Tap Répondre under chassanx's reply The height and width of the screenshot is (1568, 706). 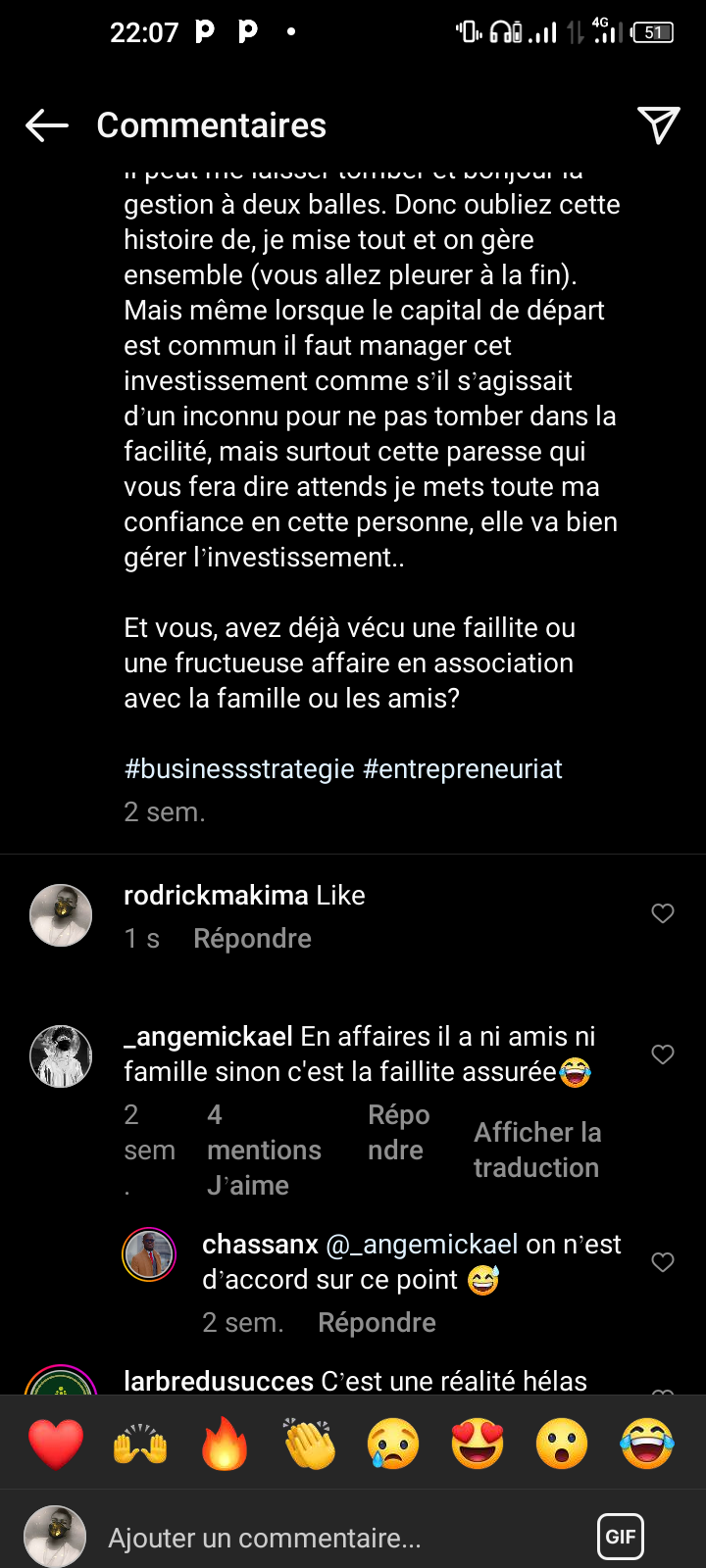pos(377,1323)
